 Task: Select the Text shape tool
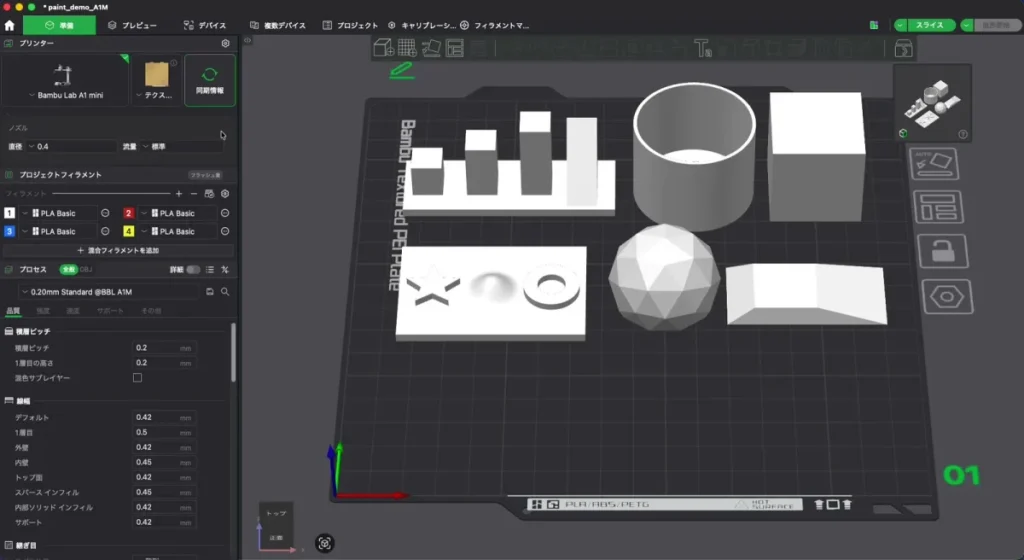coord(702,48)
